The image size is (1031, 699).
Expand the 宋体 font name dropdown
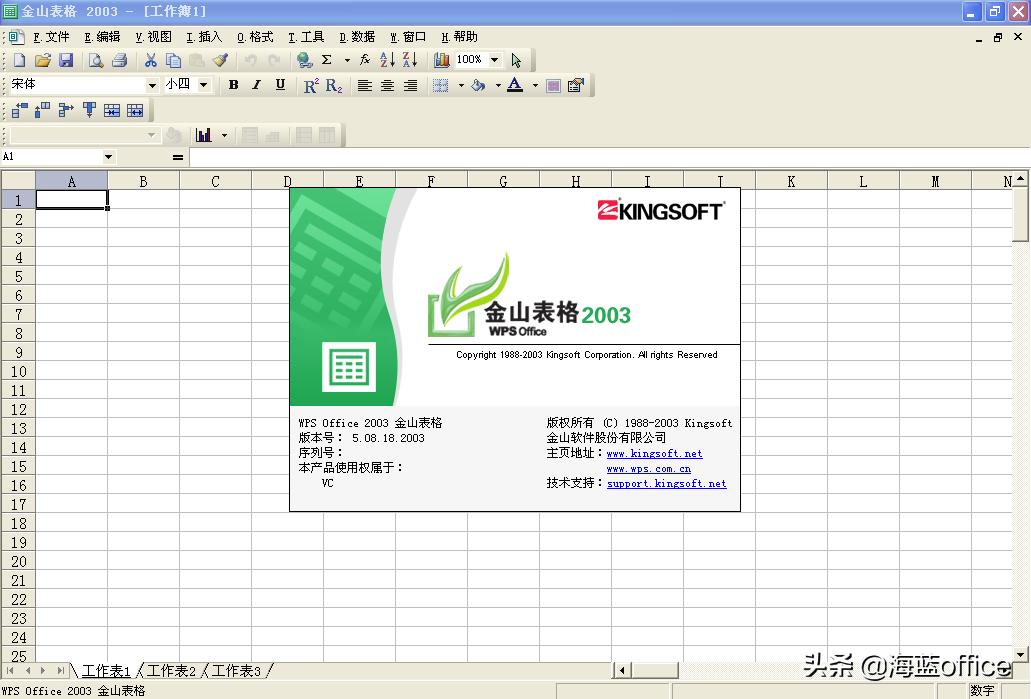153,85
